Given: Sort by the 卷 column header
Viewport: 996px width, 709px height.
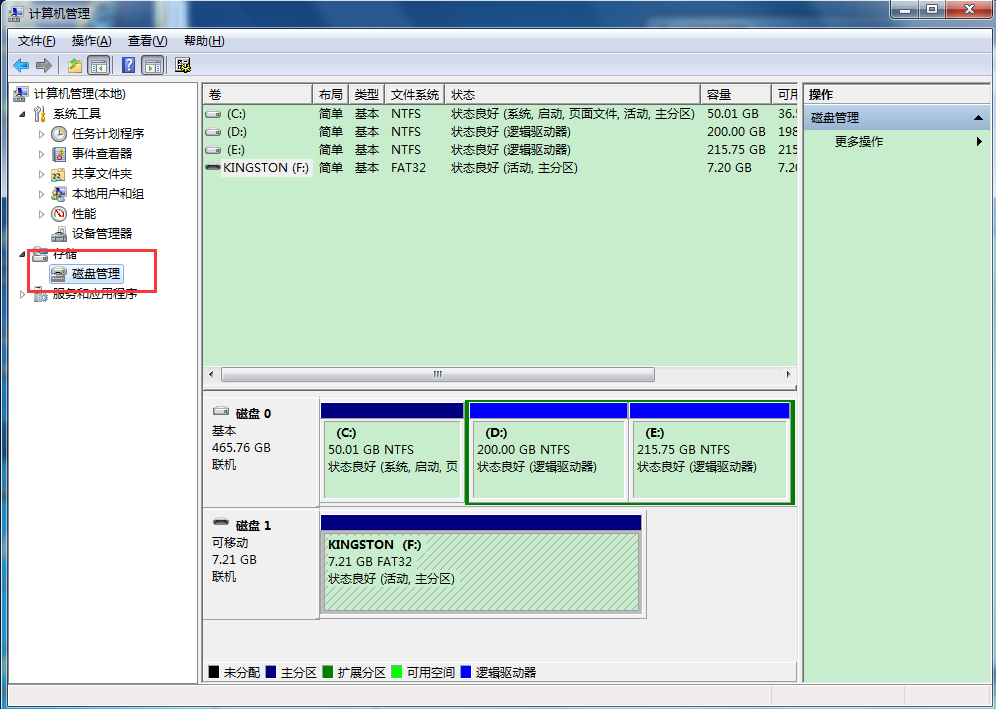Looking at the screenshot, I should coord(258,95).
